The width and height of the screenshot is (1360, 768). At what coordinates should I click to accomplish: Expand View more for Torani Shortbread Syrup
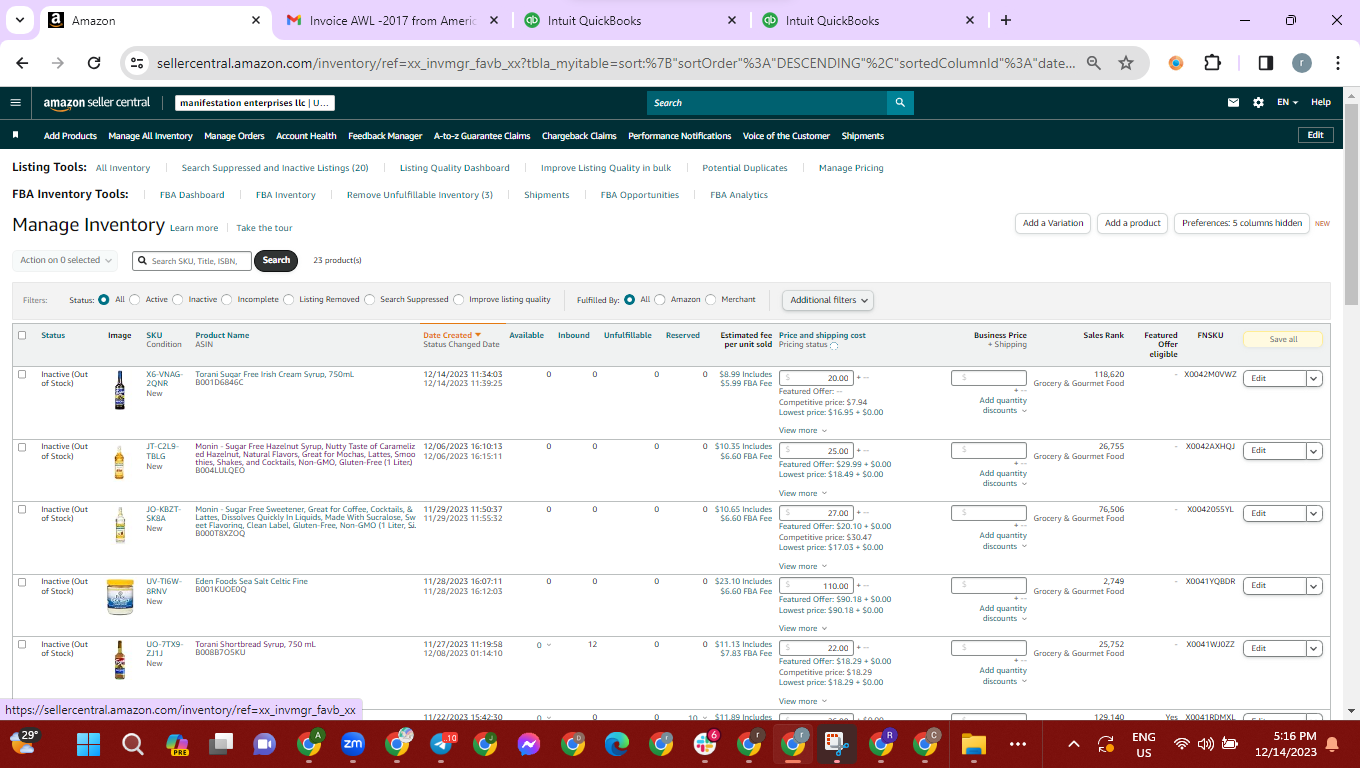803,701
